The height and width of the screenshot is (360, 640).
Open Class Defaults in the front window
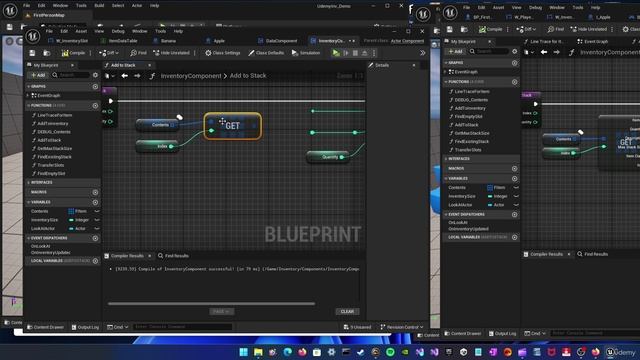(x=266, y=53)
